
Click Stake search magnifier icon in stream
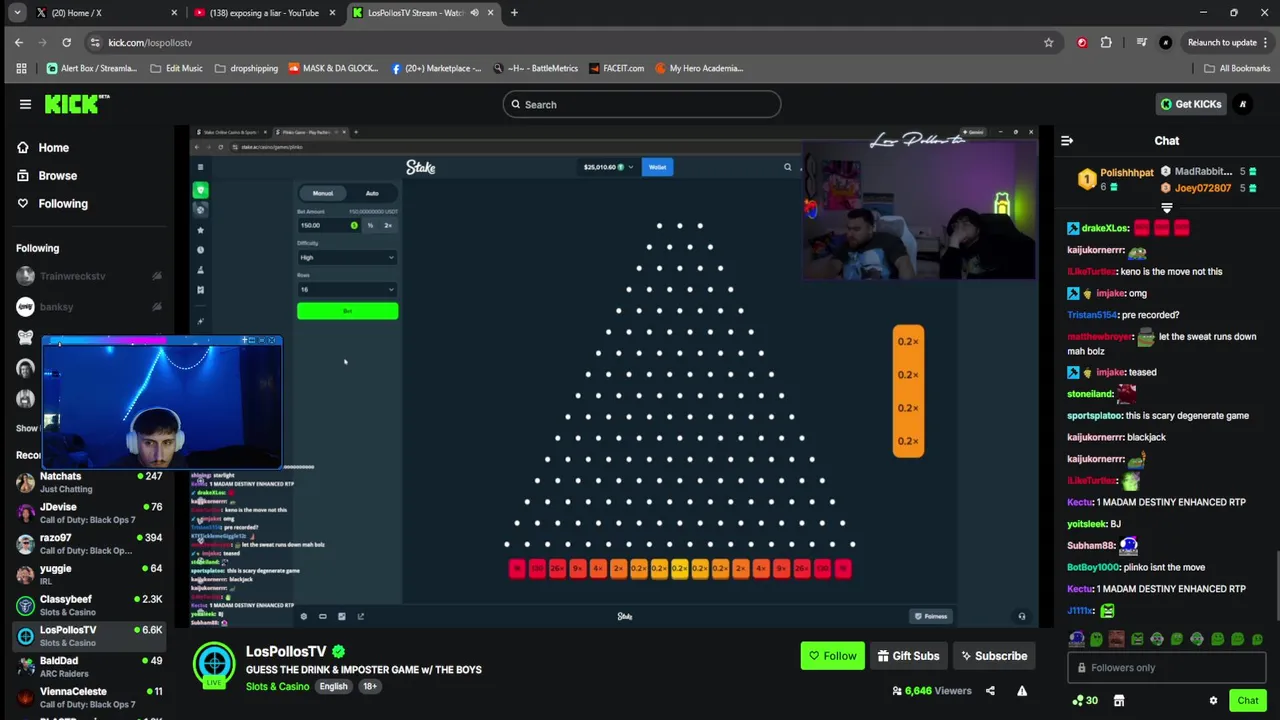click(787, 167)
